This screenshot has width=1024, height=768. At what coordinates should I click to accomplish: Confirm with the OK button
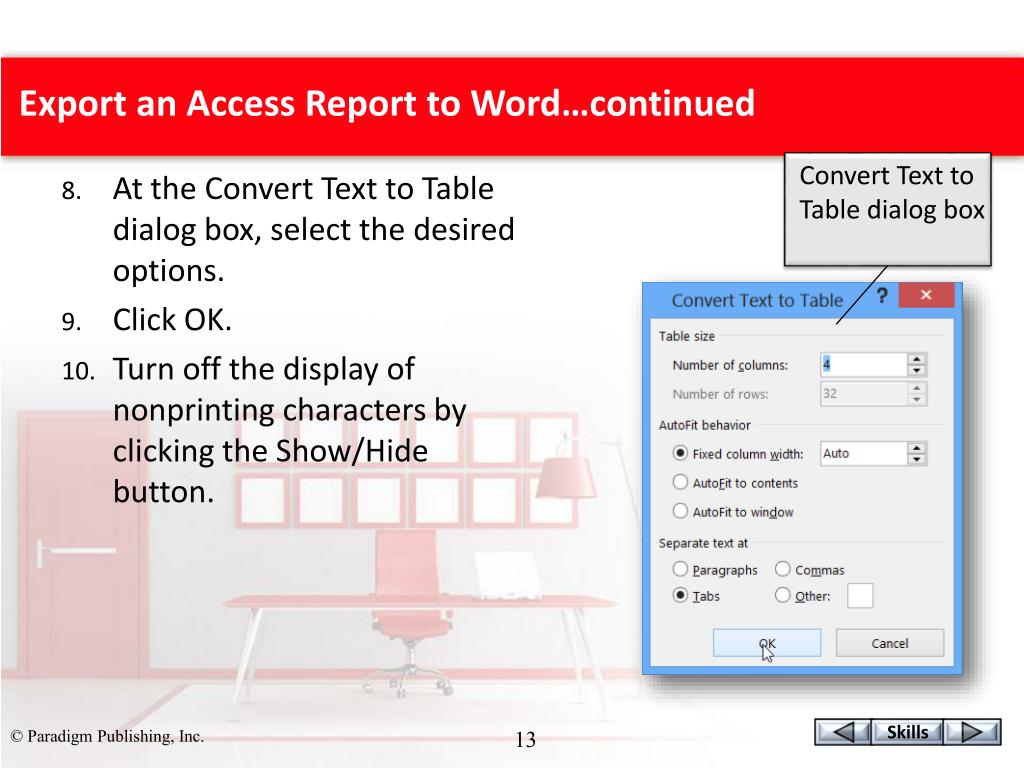tap(767, 643)
